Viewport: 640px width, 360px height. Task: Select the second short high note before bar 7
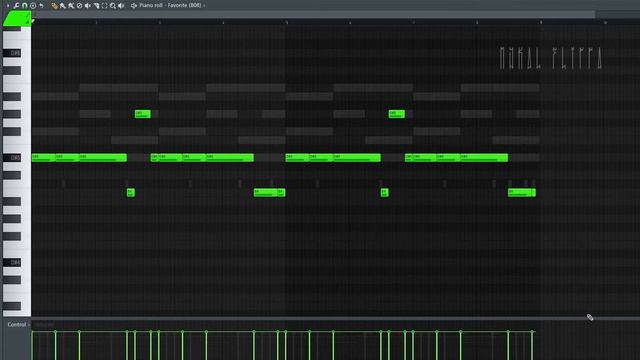click(397, 114)
